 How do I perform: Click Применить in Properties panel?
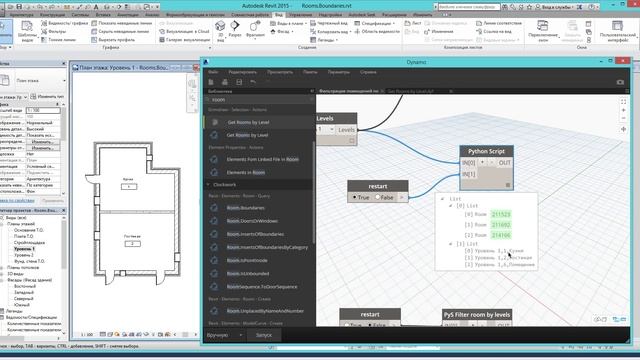[x=53, y=200]
